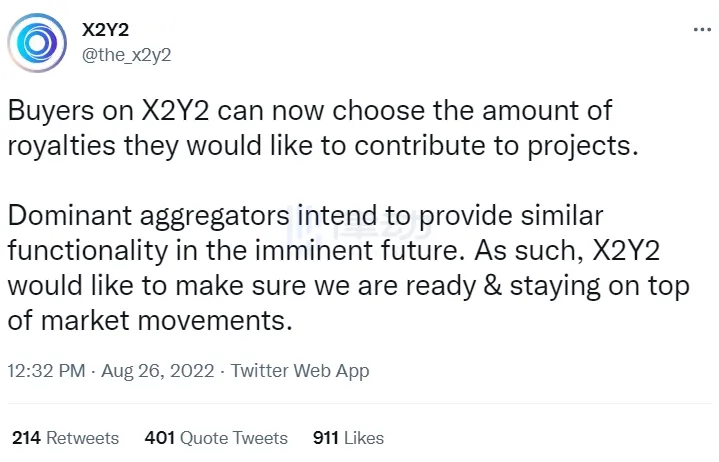View the 214 Retweets list
Screen dimensions: 719x462
click(65, 438)
